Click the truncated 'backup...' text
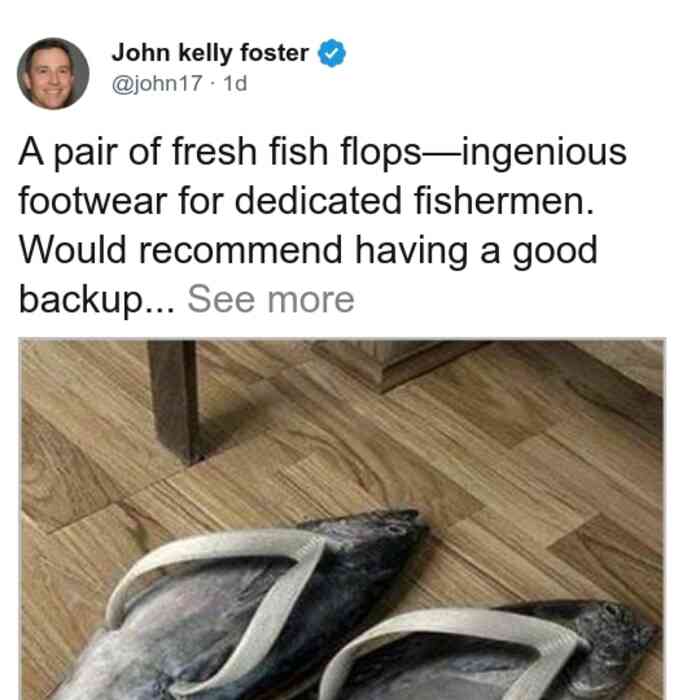Viewport: 700px width, 700px height. pyautogui.click(x=96, y=300)
